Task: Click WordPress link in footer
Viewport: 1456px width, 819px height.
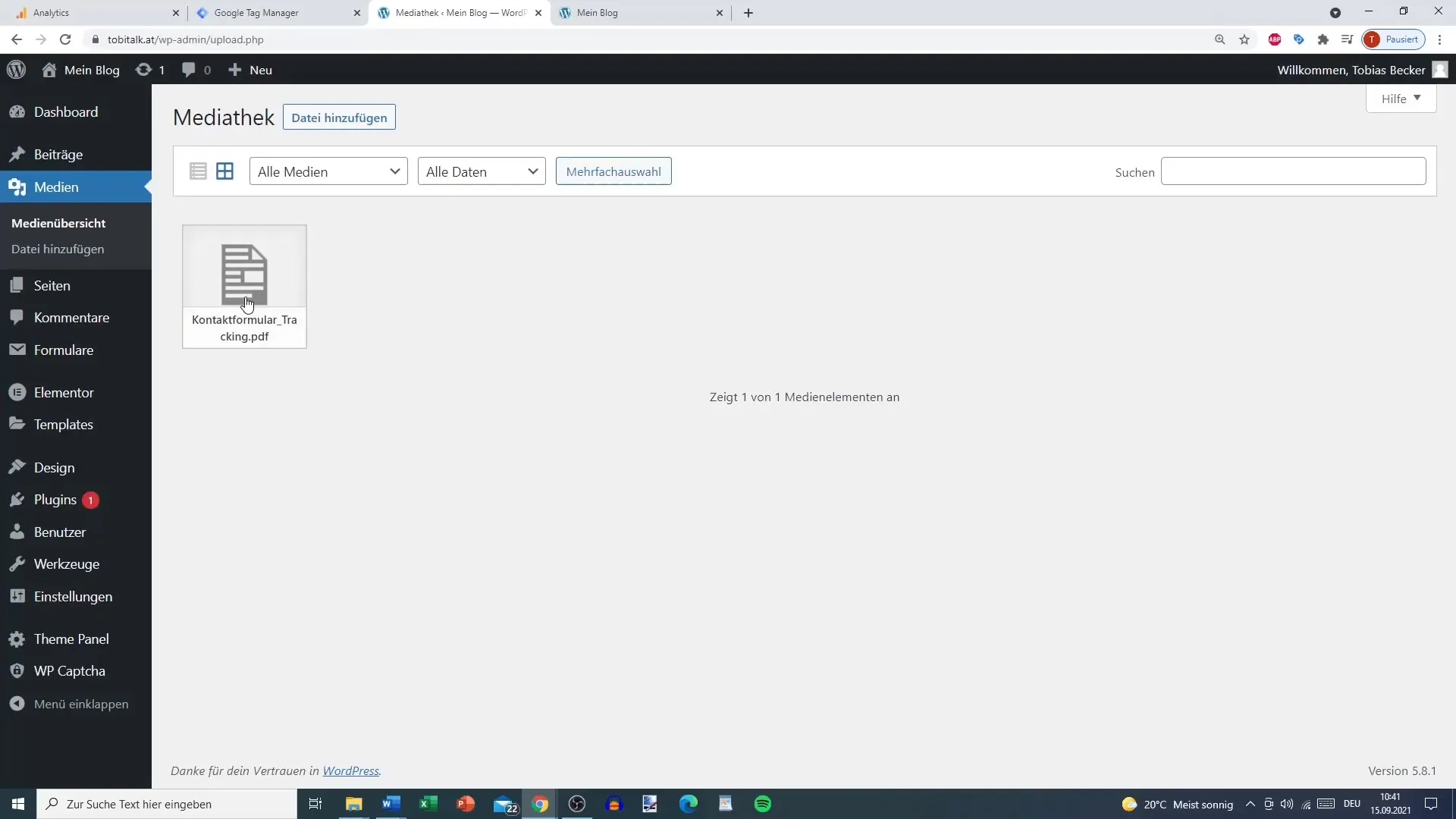Action: [x=350, y=770]
